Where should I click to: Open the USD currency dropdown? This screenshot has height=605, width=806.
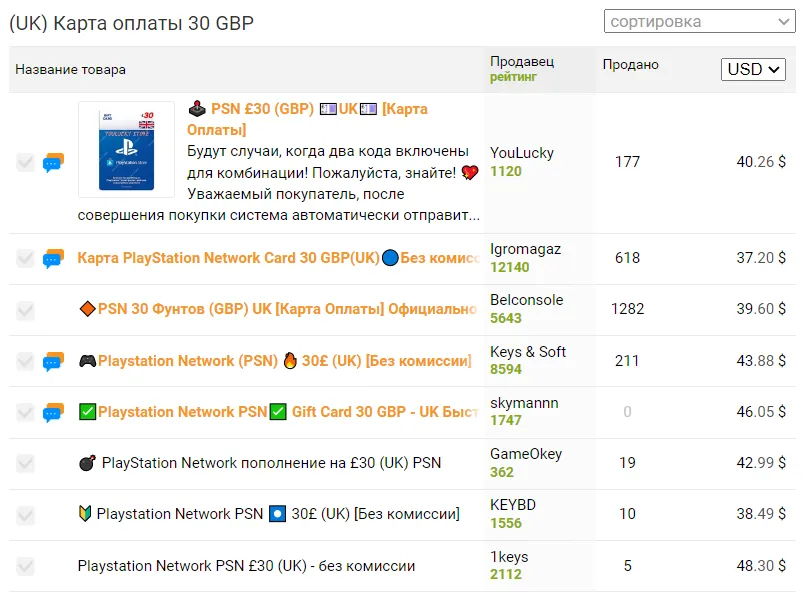click(753, 69)
